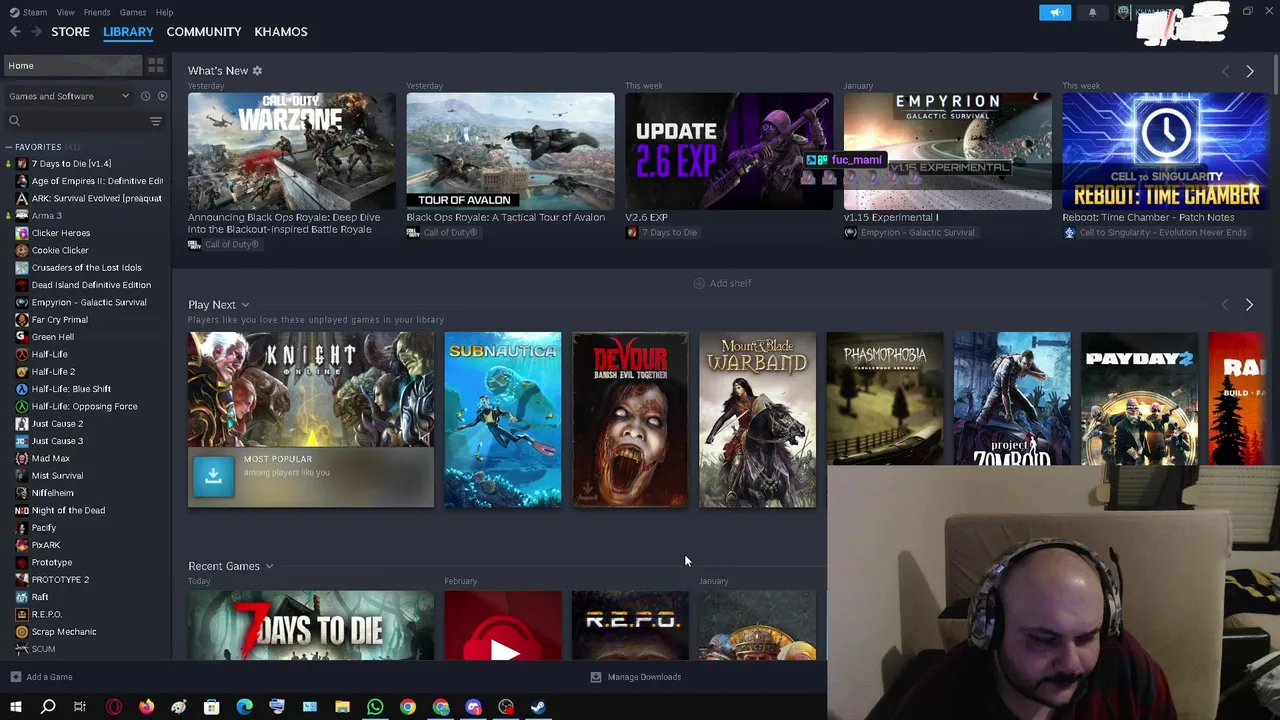1280x720 pixels.
Task: Select Clicker Heroes in game list
Action: click(60, 233)
